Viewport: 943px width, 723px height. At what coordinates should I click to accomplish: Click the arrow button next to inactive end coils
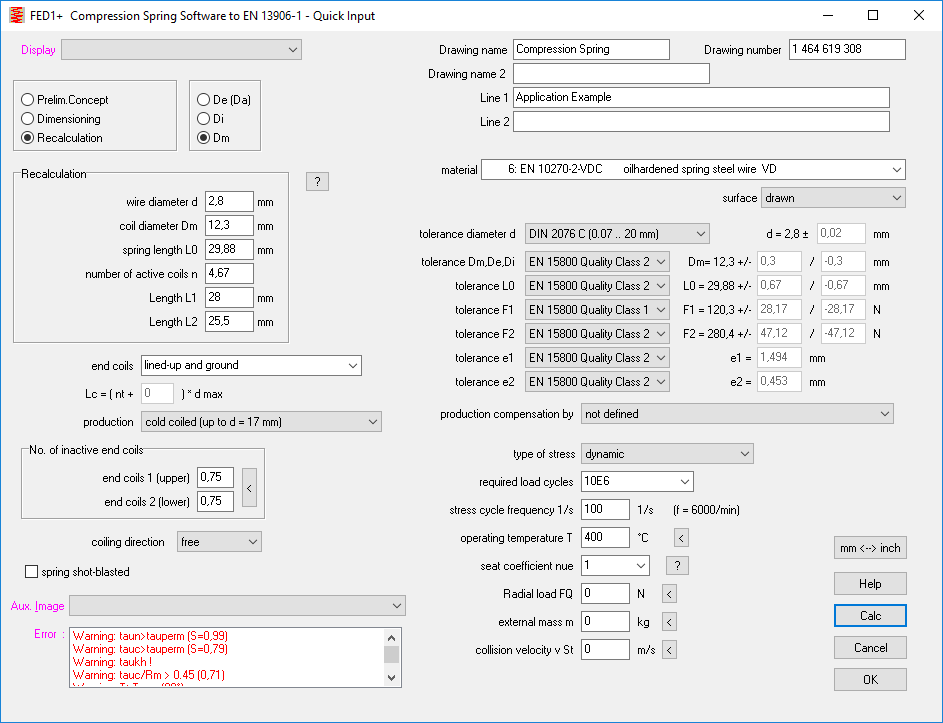[250, 490]
